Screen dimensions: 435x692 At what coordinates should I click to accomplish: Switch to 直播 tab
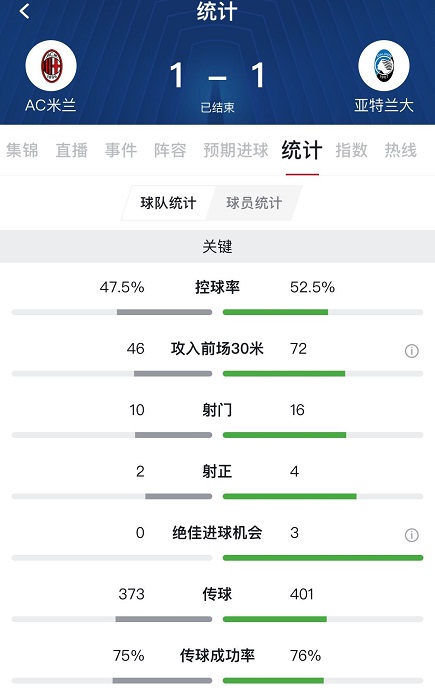[x=71, y=150]
